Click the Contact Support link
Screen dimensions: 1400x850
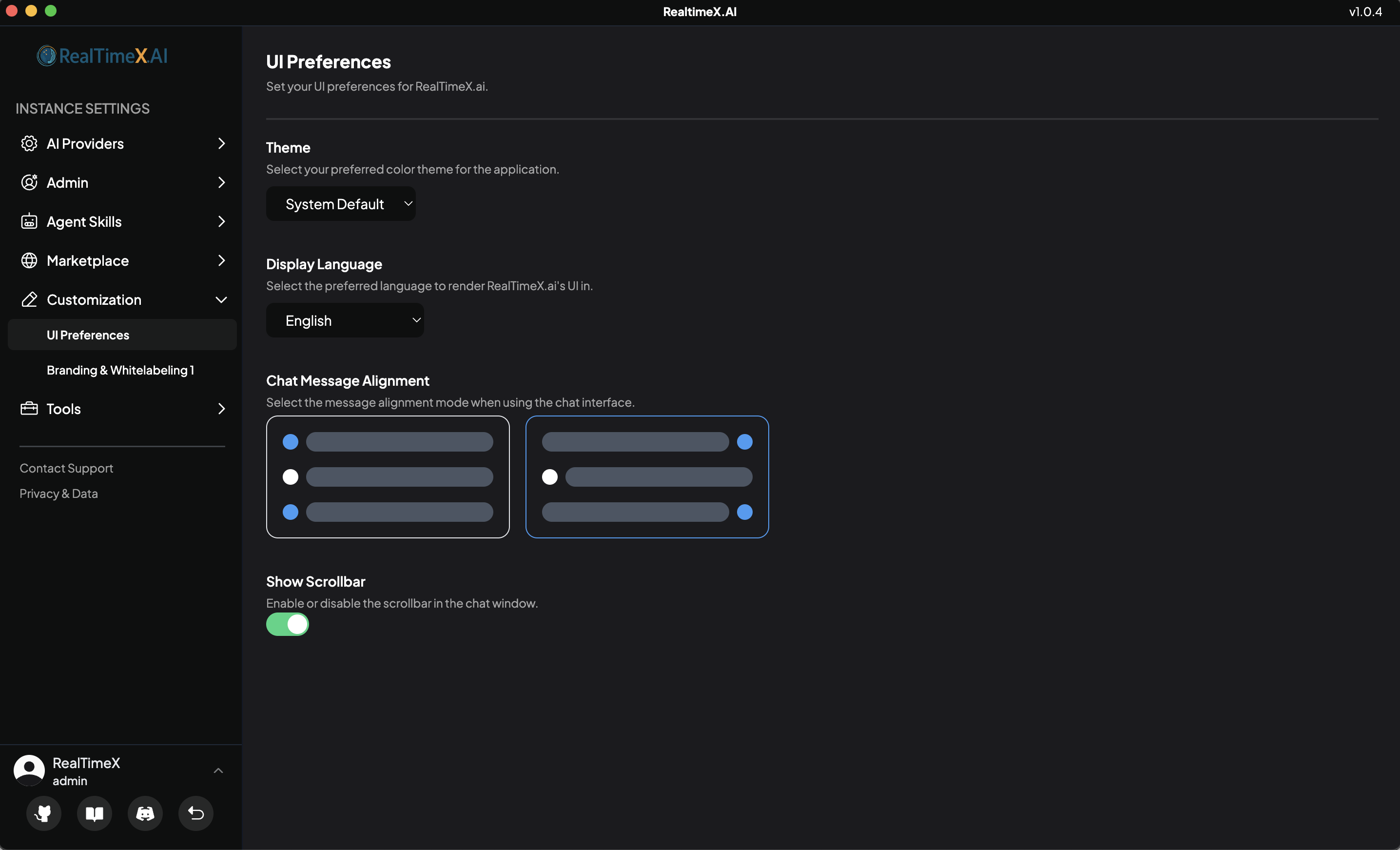pos(66,468)
